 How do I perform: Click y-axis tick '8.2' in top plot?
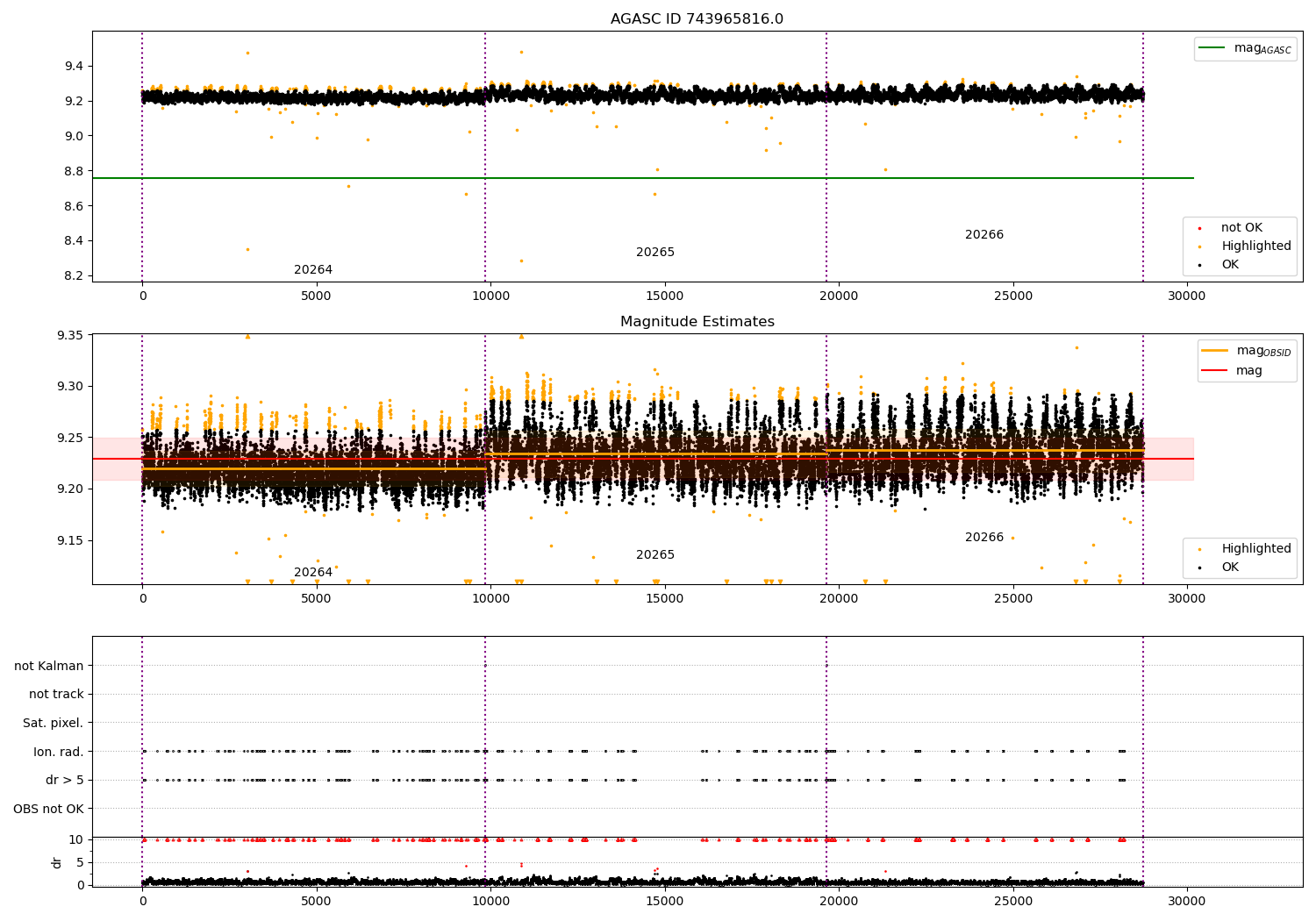pyautogui.click(x=74, y=276)
